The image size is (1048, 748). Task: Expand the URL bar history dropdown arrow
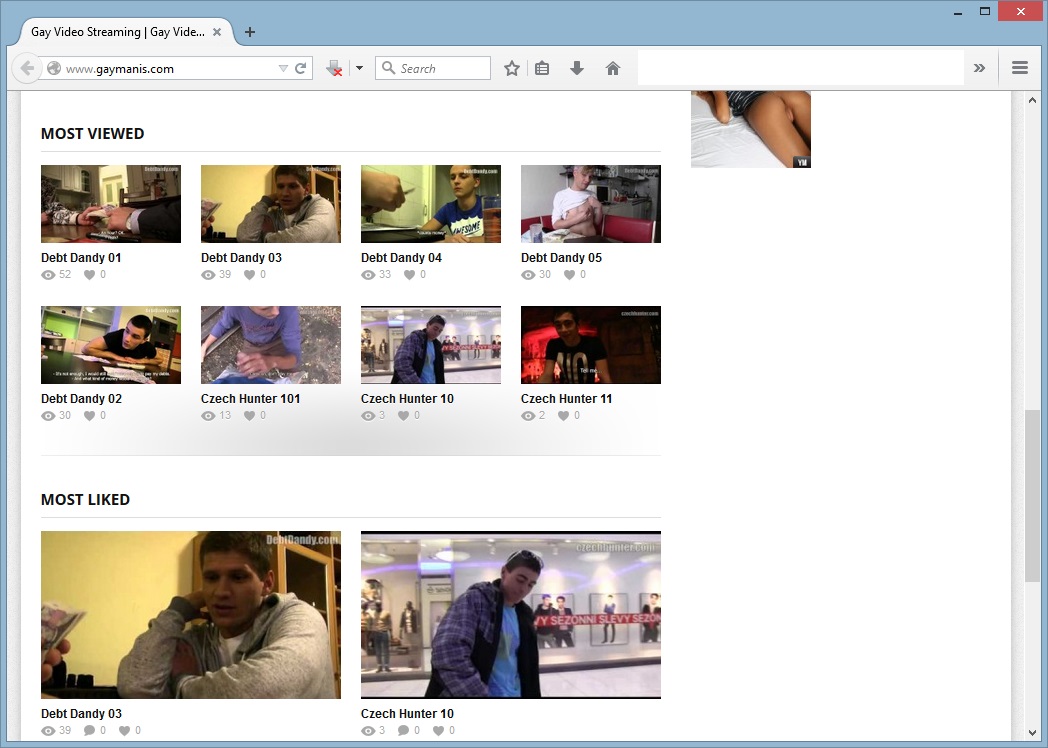pos(283,69)
